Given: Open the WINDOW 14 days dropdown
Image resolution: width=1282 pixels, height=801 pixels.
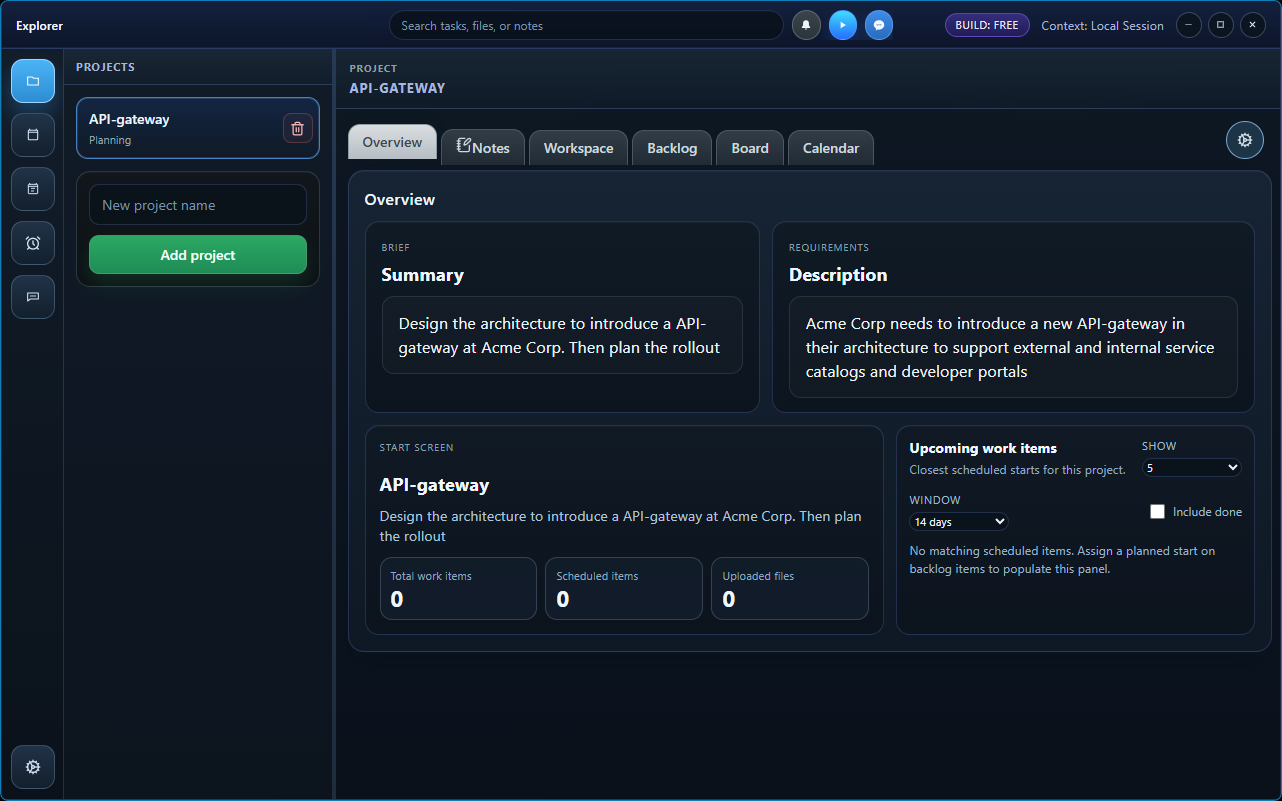Looking at the screenshot, I should coord(959,522).
